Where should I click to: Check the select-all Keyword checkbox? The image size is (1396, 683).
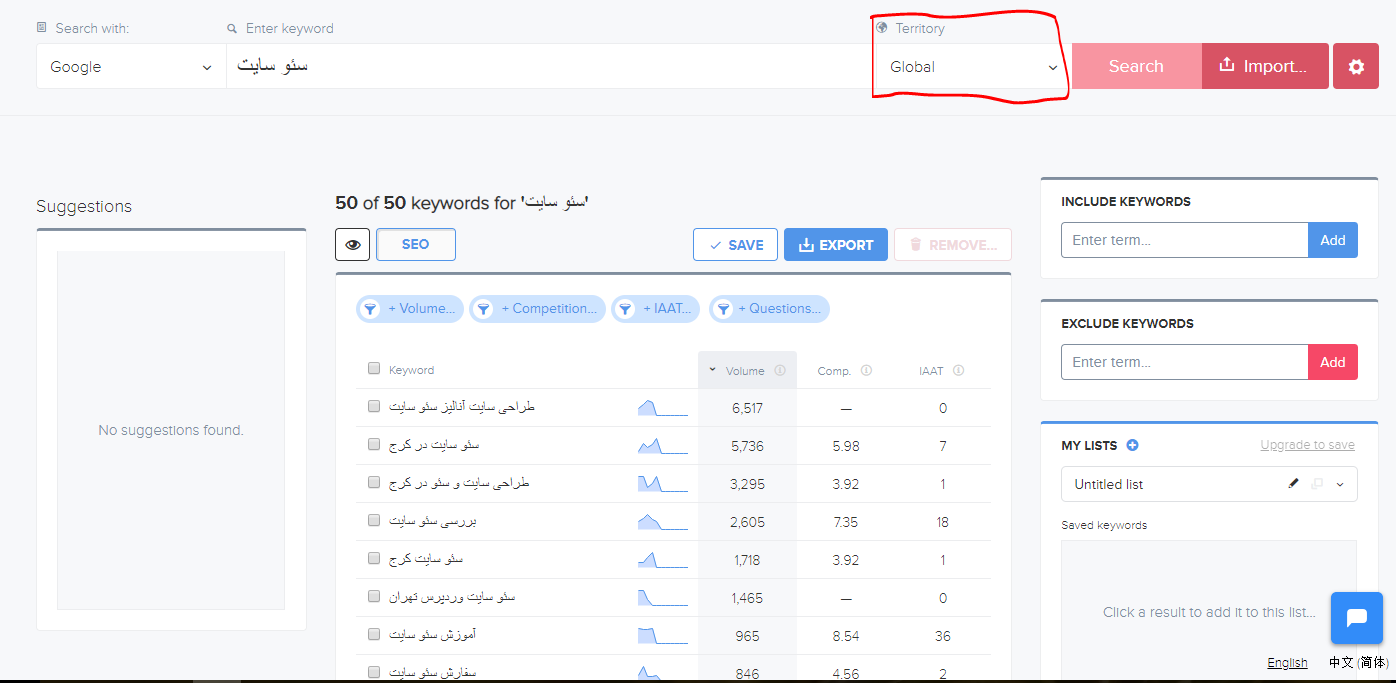374,369
